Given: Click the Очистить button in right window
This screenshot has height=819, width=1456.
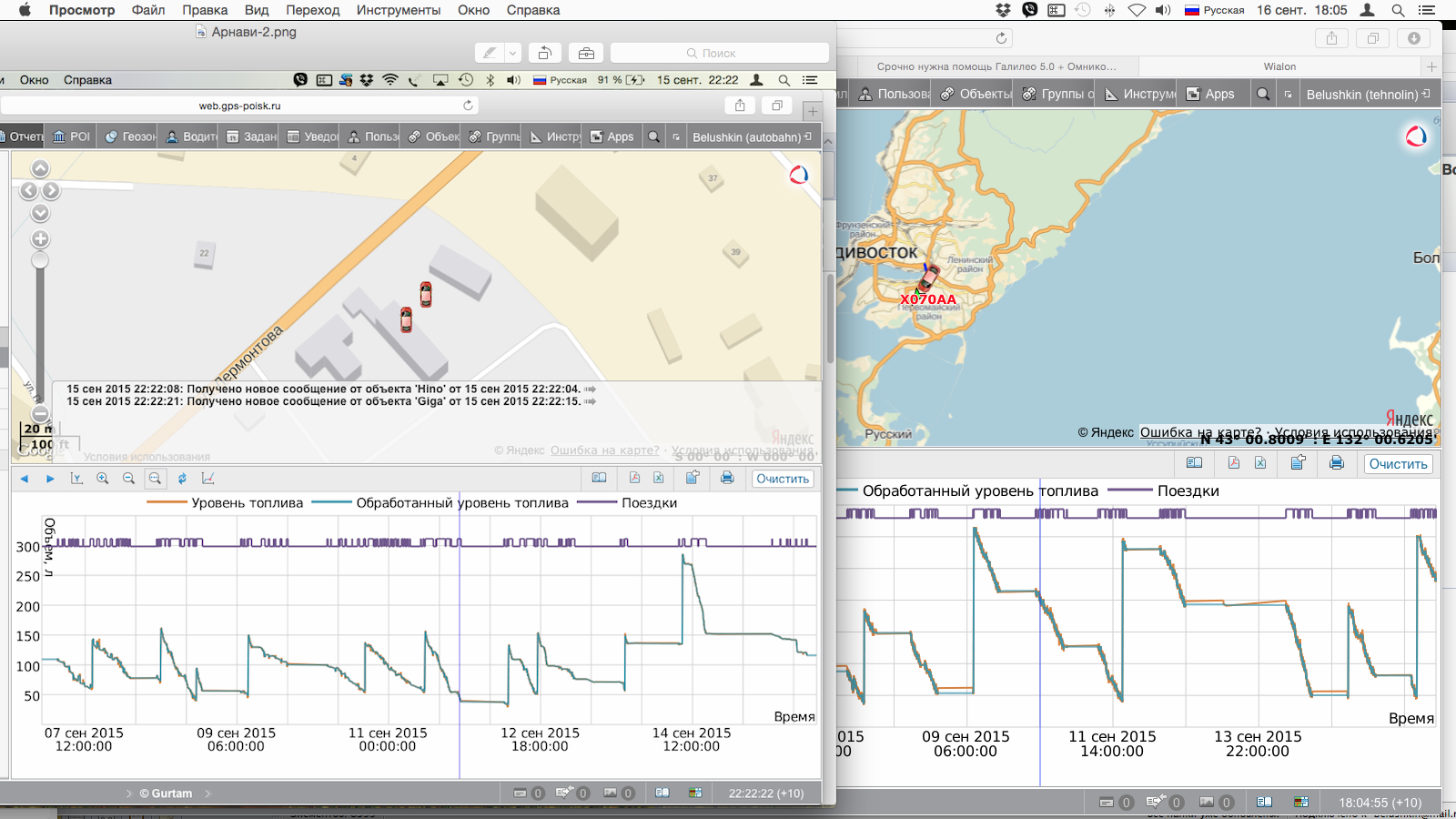Looking at the screenshot, I should pyautogui.click(x=1398, y=464).
